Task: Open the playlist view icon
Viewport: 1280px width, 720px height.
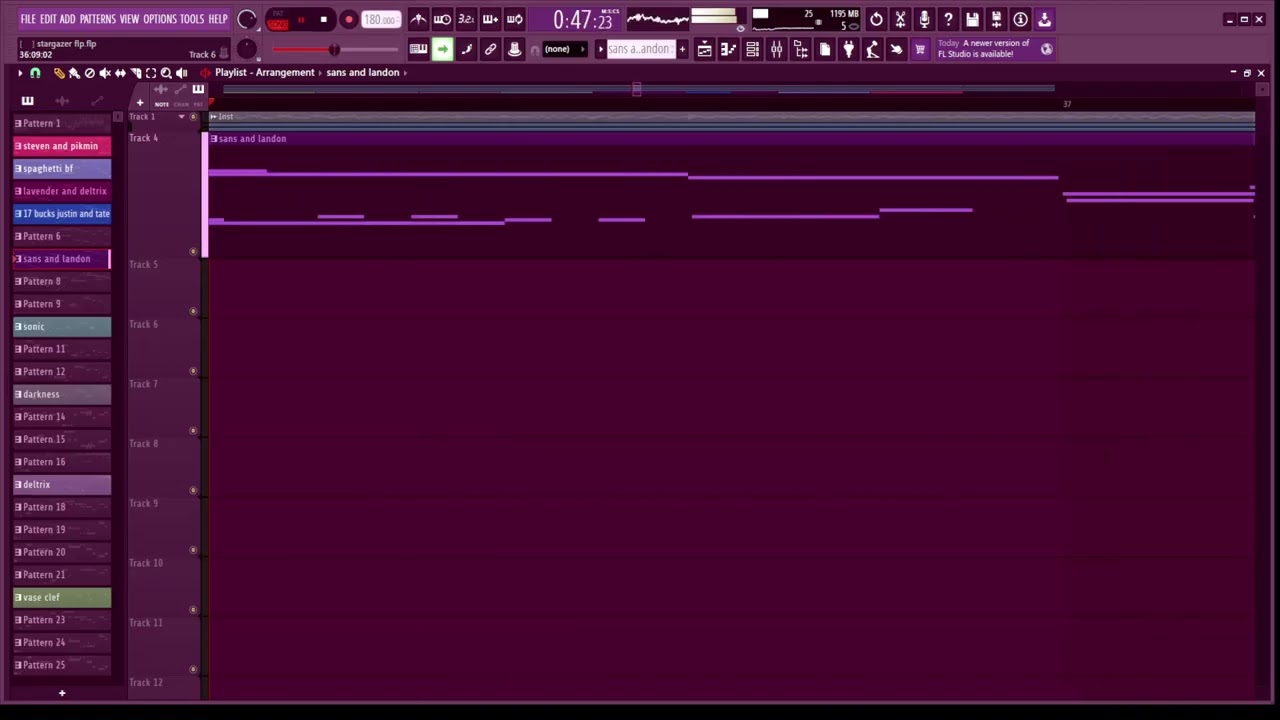Action: pyautogui.click(x=705, y=49)
